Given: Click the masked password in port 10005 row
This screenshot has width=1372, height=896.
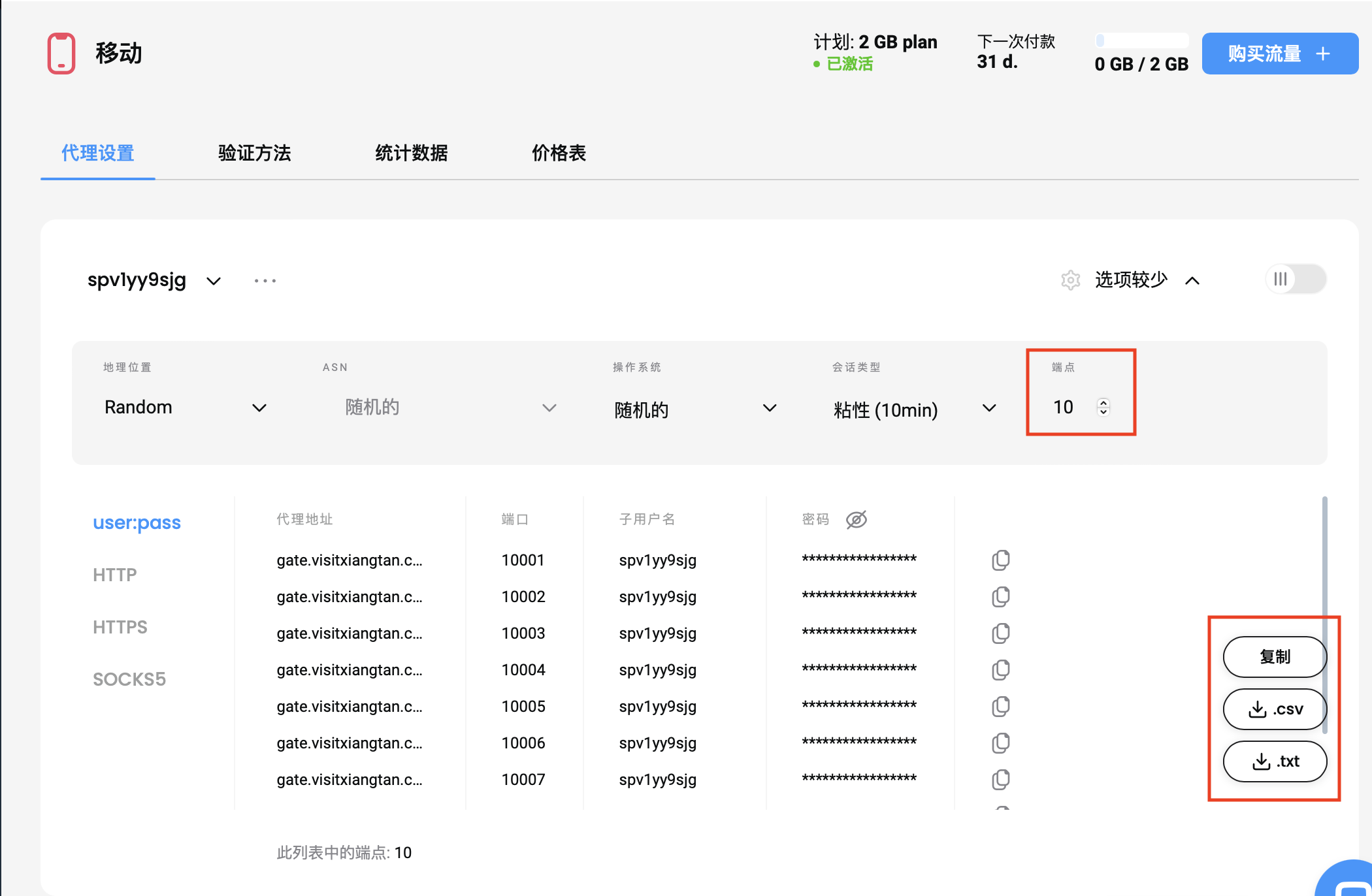Looking at the screenshot, I should [x=859, y=705].
